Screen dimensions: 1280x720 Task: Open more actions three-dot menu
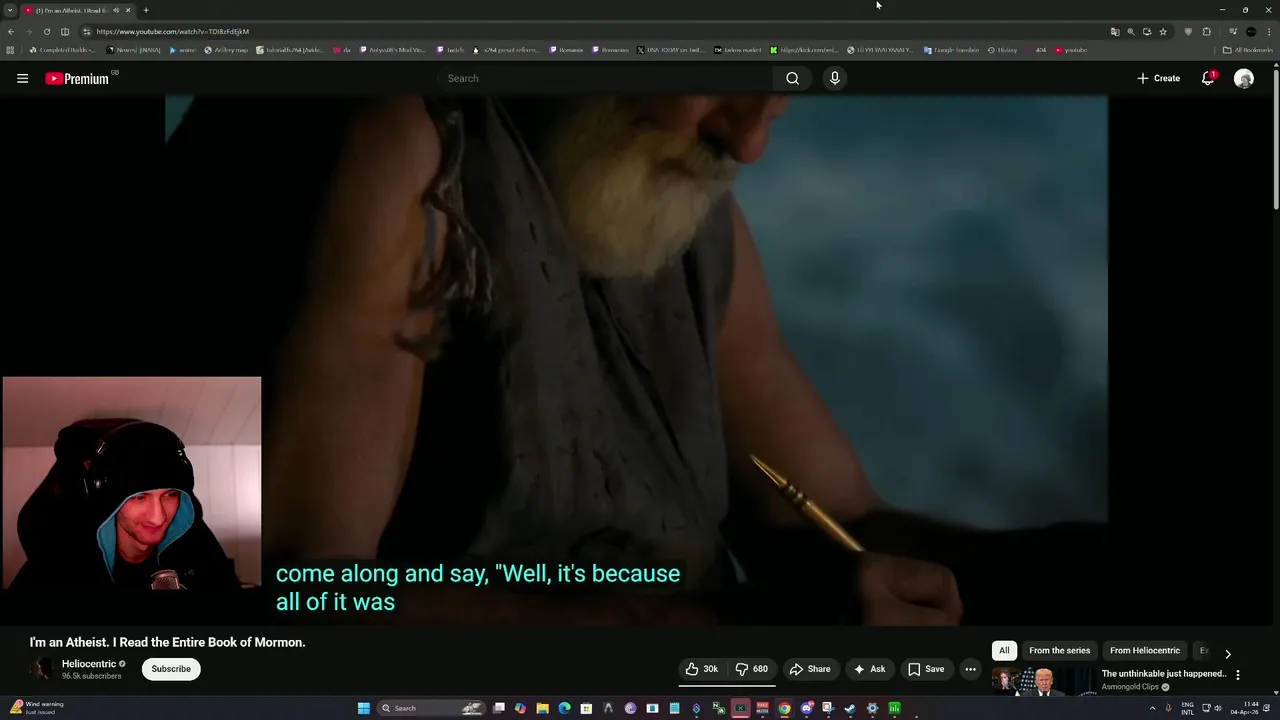pos(970,669)
